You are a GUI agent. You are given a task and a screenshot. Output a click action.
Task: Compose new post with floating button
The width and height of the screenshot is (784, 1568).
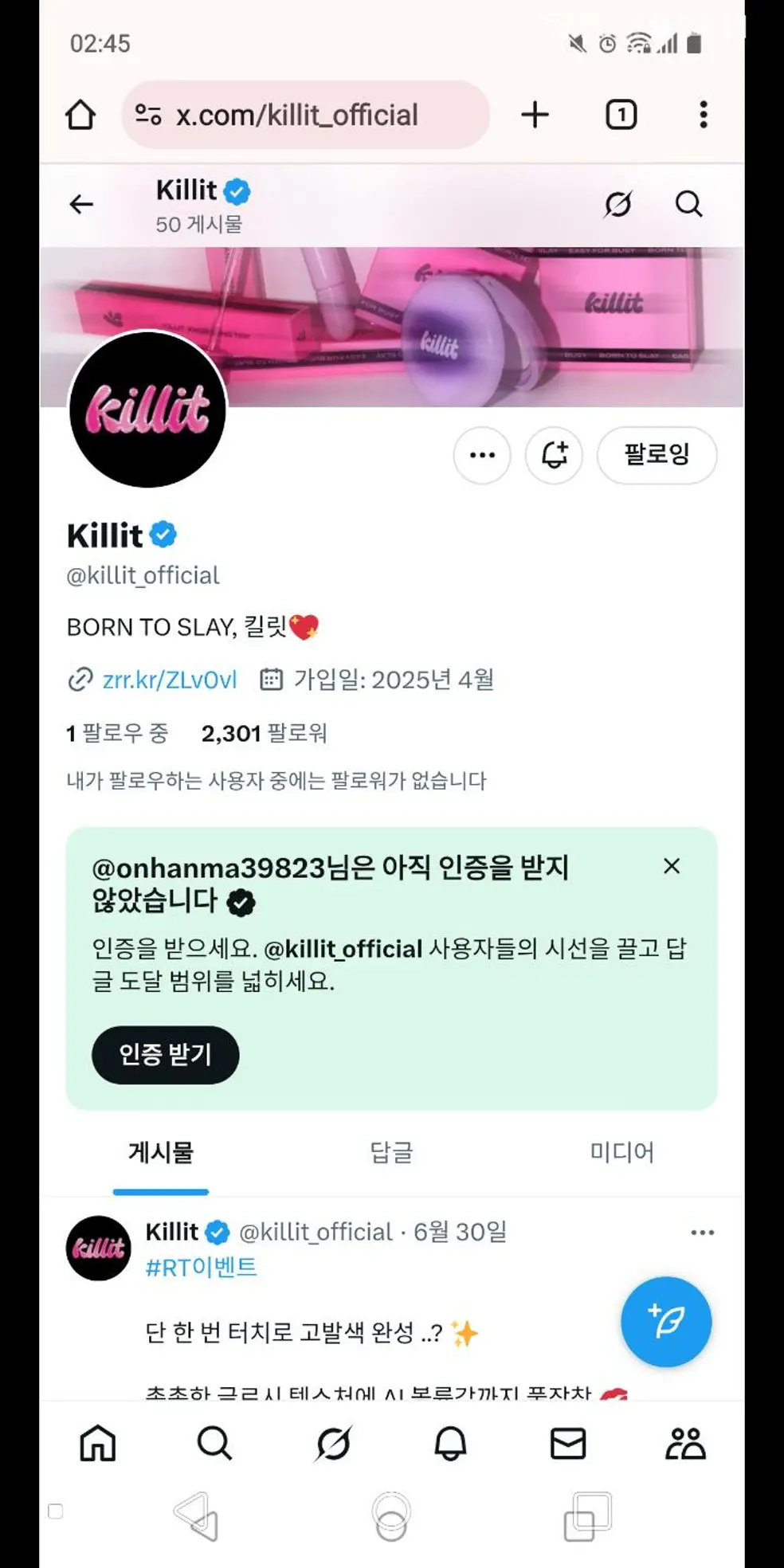coord(666,1322)
